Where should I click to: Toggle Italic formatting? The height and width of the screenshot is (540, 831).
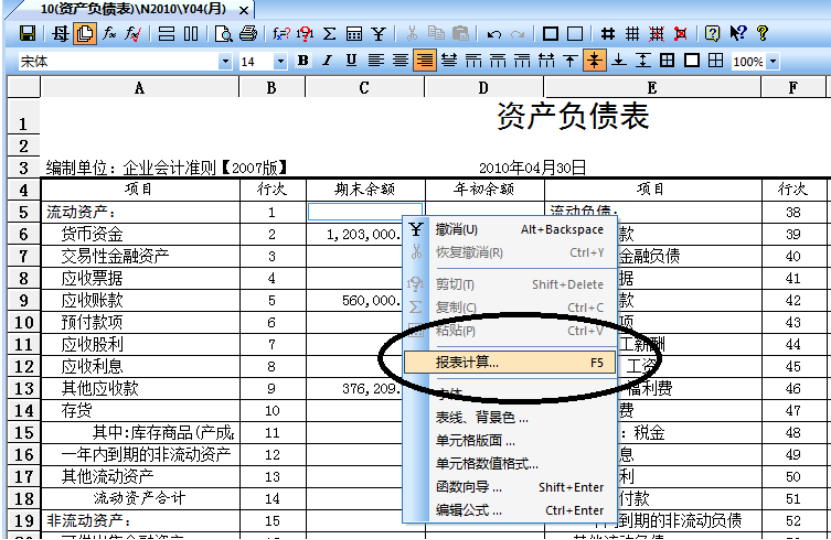click(327, 61)
